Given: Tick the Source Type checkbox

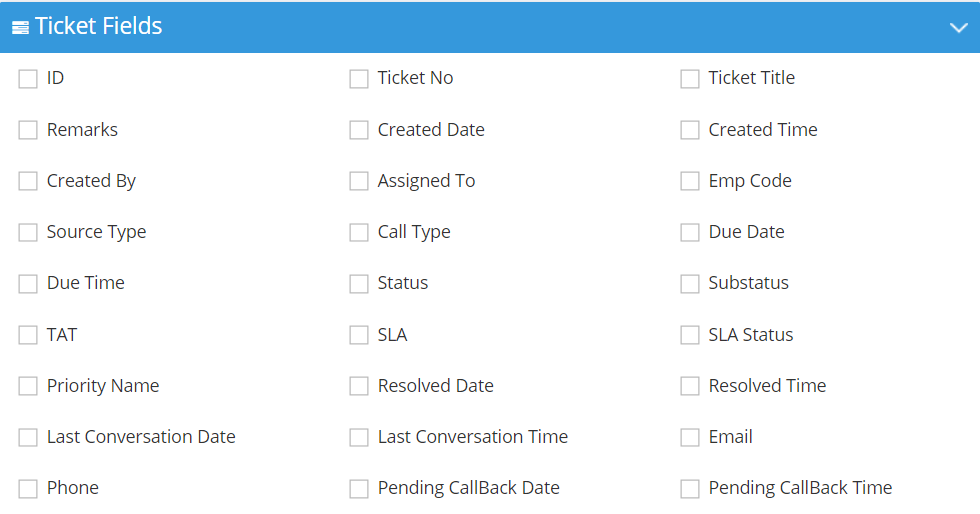Looking at the screenshot, I should pos(28,233).
